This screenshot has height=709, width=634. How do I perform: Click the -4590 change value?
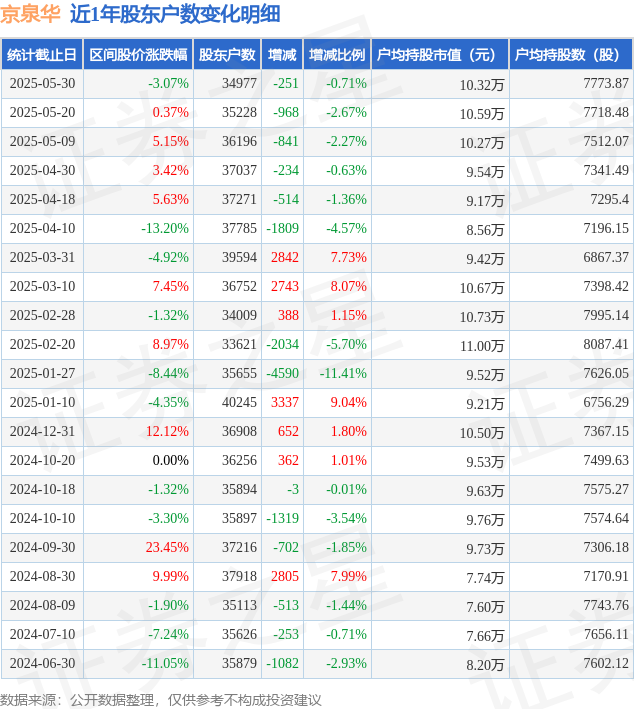click(282, 374)
